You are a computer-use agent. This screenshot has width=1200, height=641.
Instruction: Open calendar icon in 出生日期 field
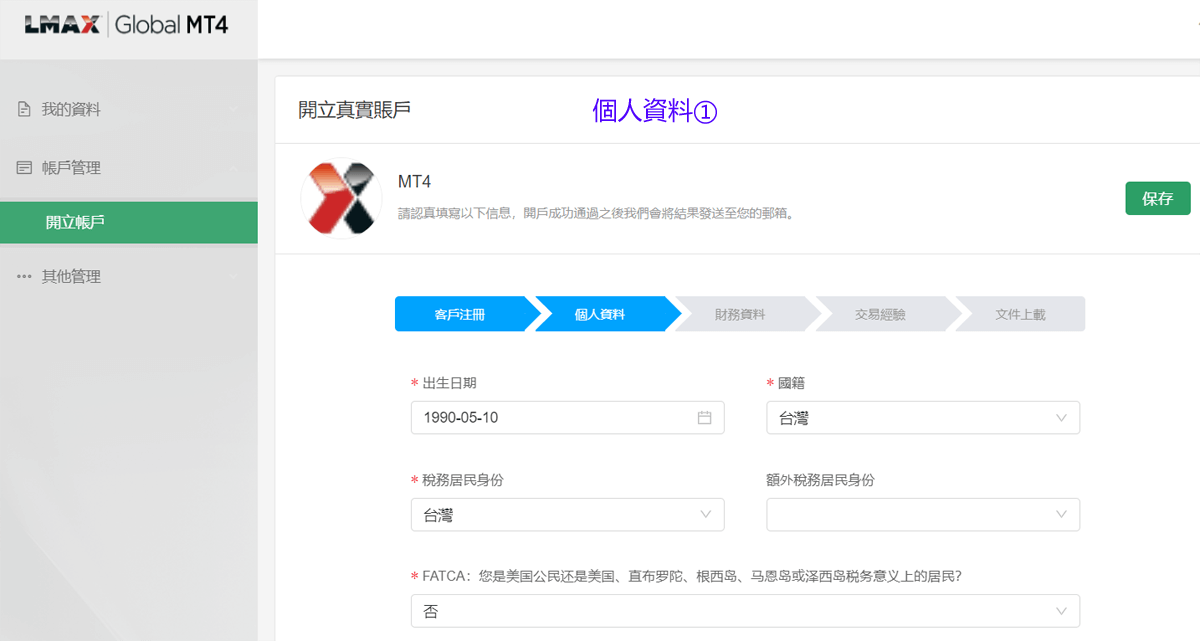[x=704, y=418]
